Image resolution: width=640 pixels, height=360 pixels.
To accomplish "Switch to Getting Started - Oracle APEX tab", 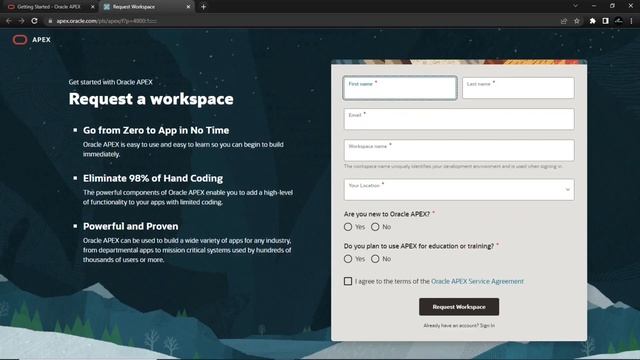I will click(x=49, y=7).
